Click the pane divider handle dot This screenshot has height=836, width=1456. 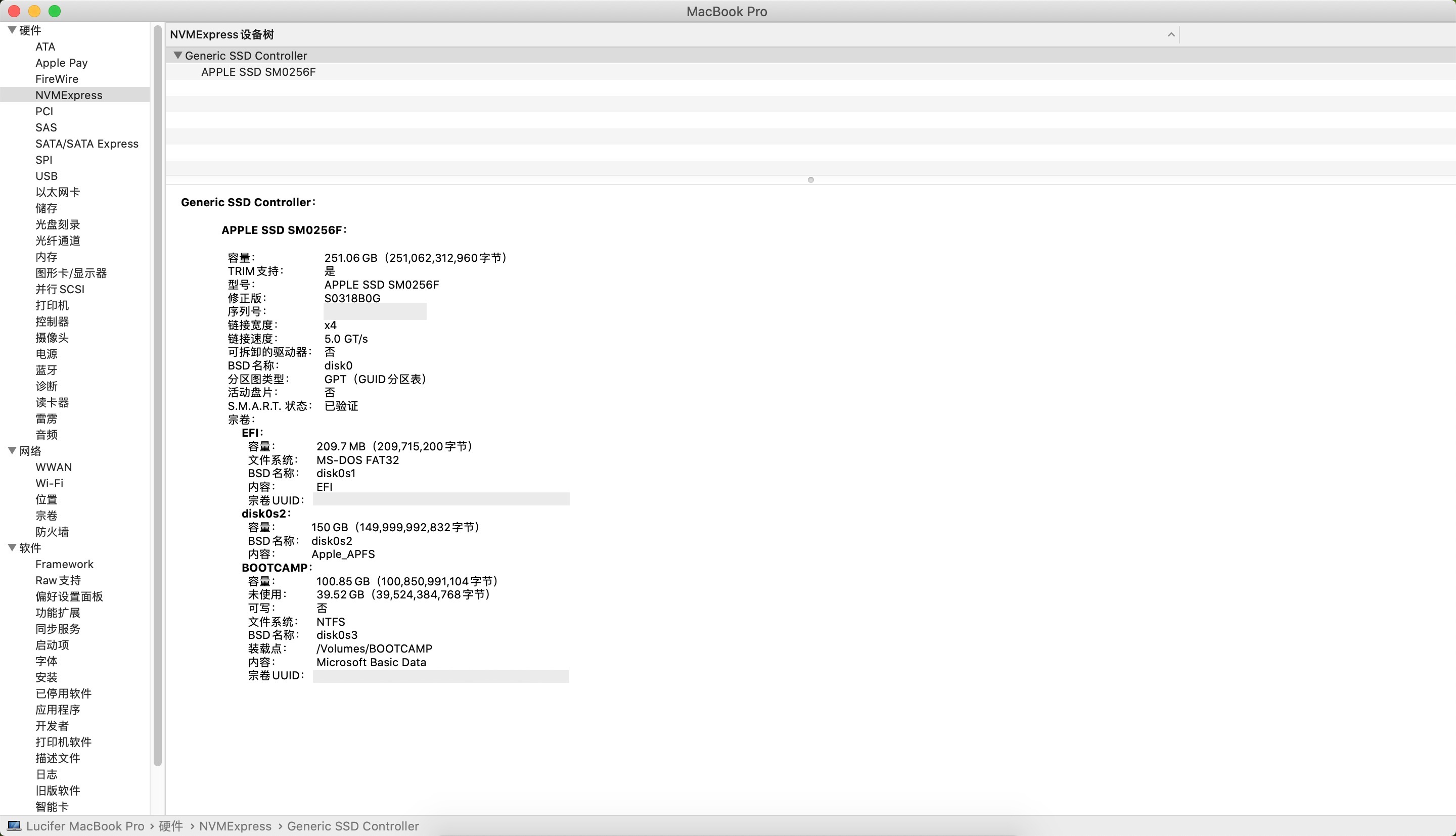811,180
